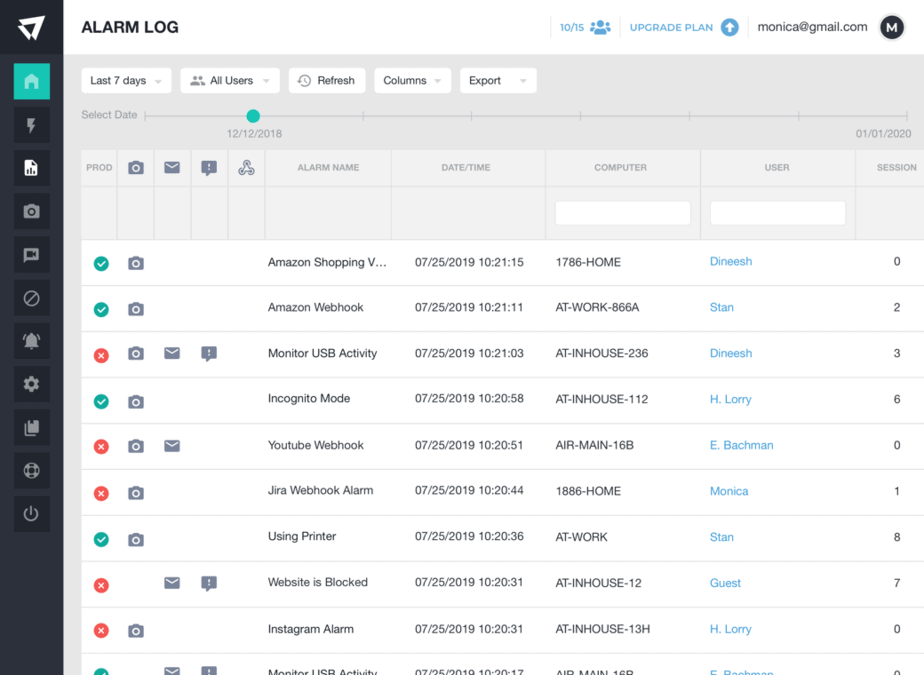Click message alert icon in Website is Blocked row

click(209, 584)
